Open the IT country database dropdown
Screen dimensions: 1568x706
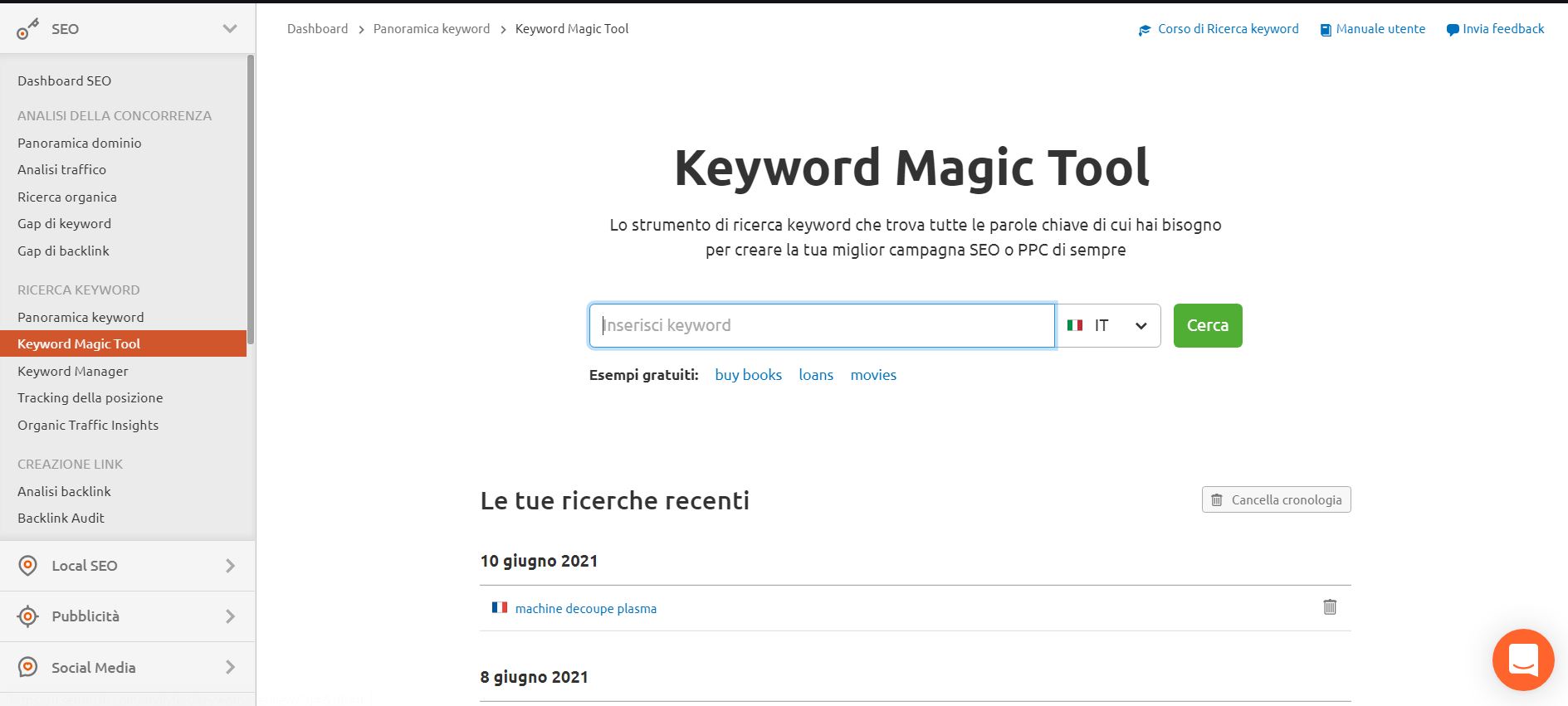pos(1108,325)
